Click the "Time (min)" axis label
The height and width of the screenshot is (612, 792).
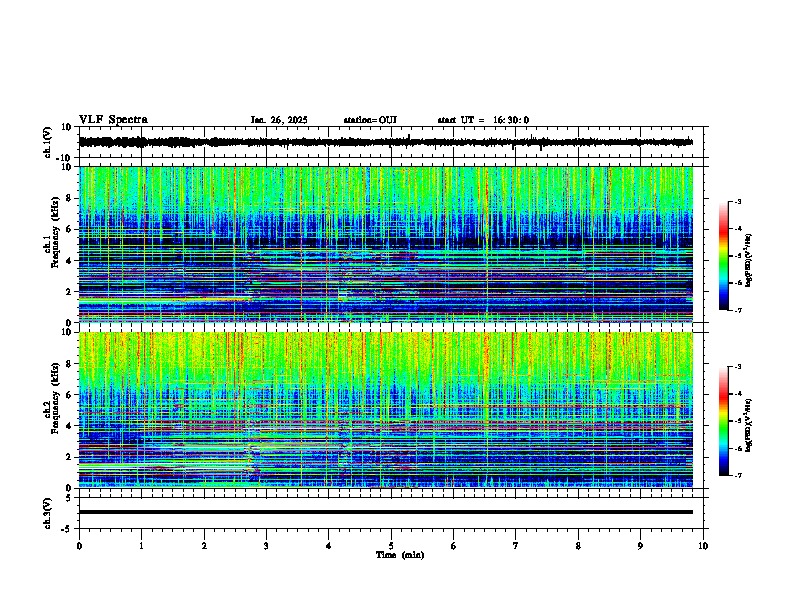400,555
